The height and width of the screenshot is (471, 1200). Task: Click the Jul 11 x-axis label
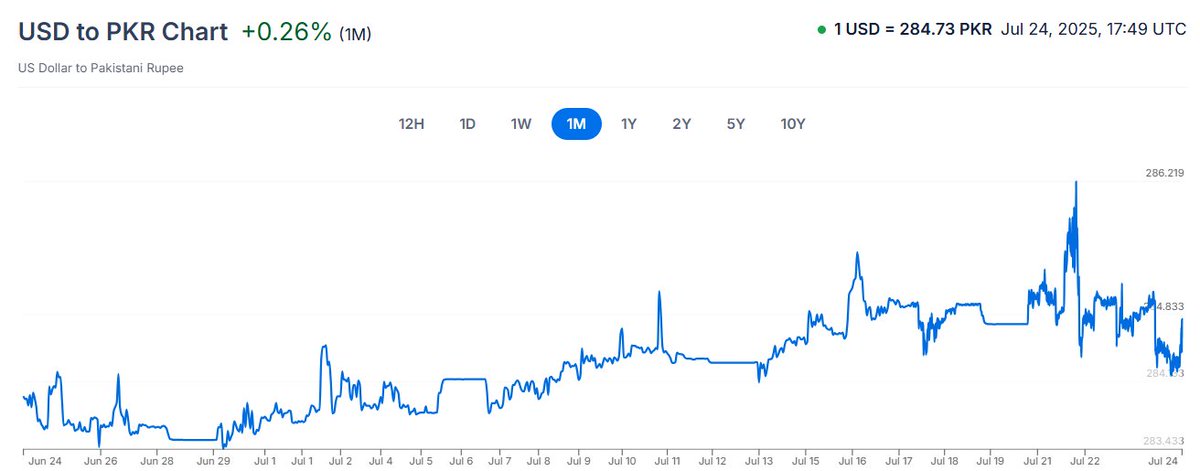(668, 462)
